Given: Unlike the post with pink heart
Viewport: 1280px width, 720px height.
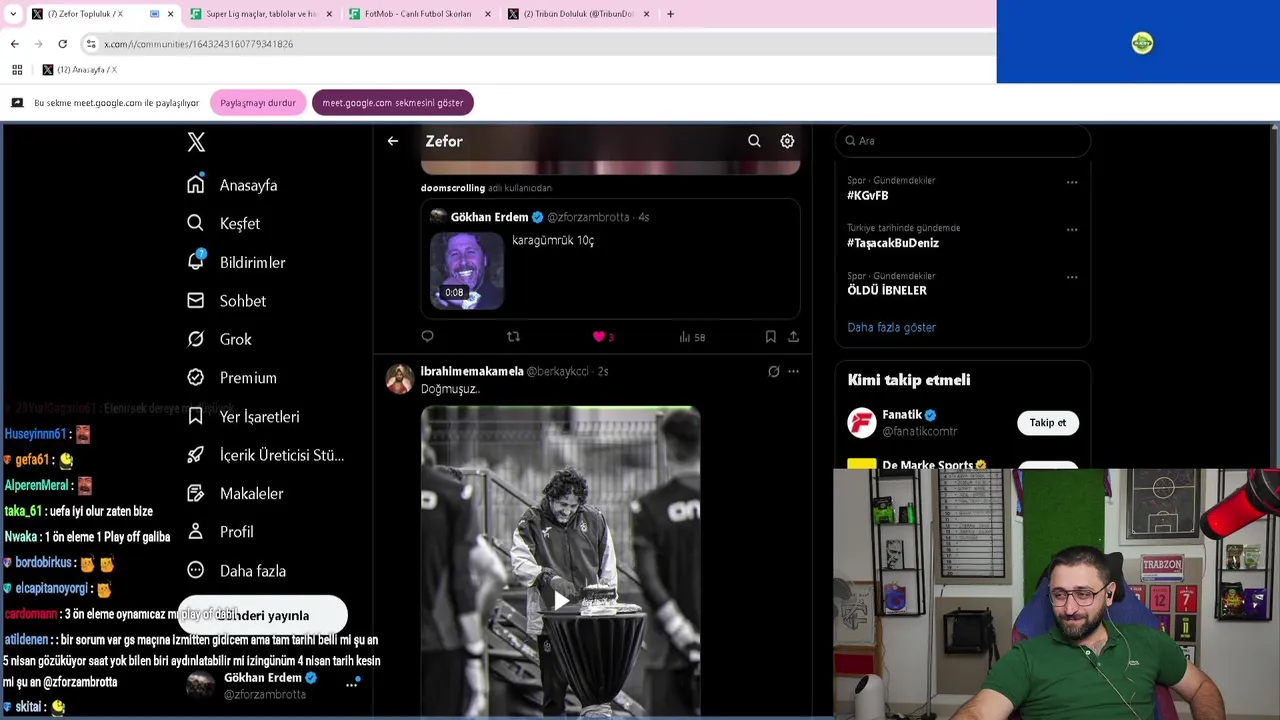Looking at the screenshot, I should pos(598,337).
